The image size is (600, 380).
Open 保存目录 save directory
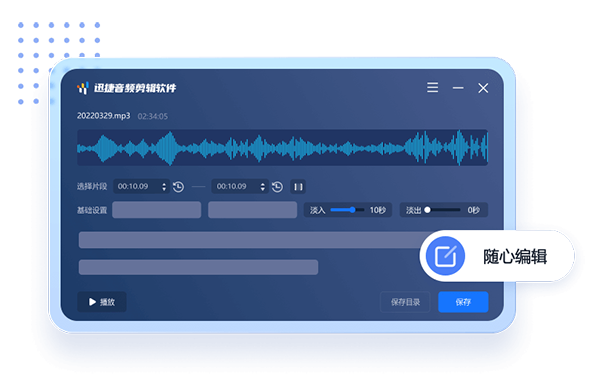tap(405, 302)
